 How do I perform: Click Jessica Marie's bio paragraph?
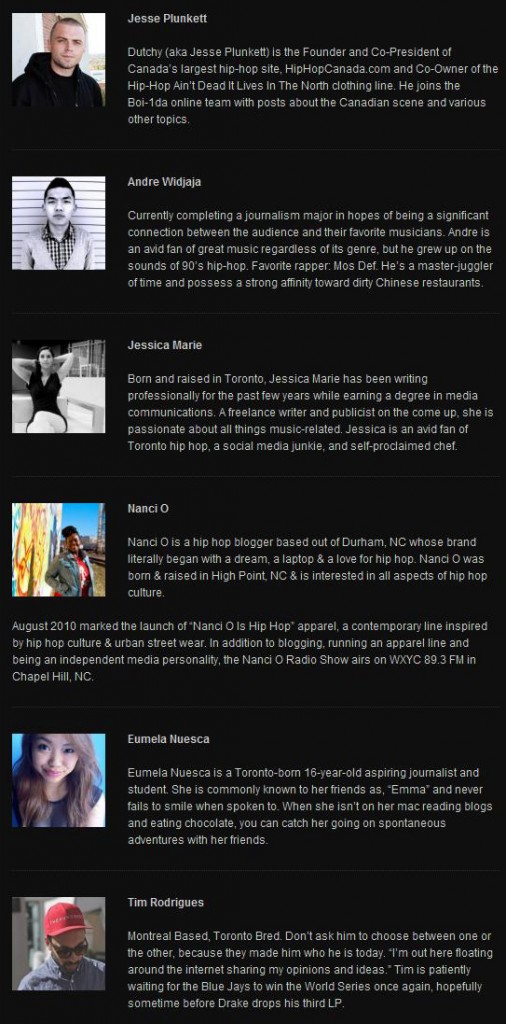pos(310,413)
